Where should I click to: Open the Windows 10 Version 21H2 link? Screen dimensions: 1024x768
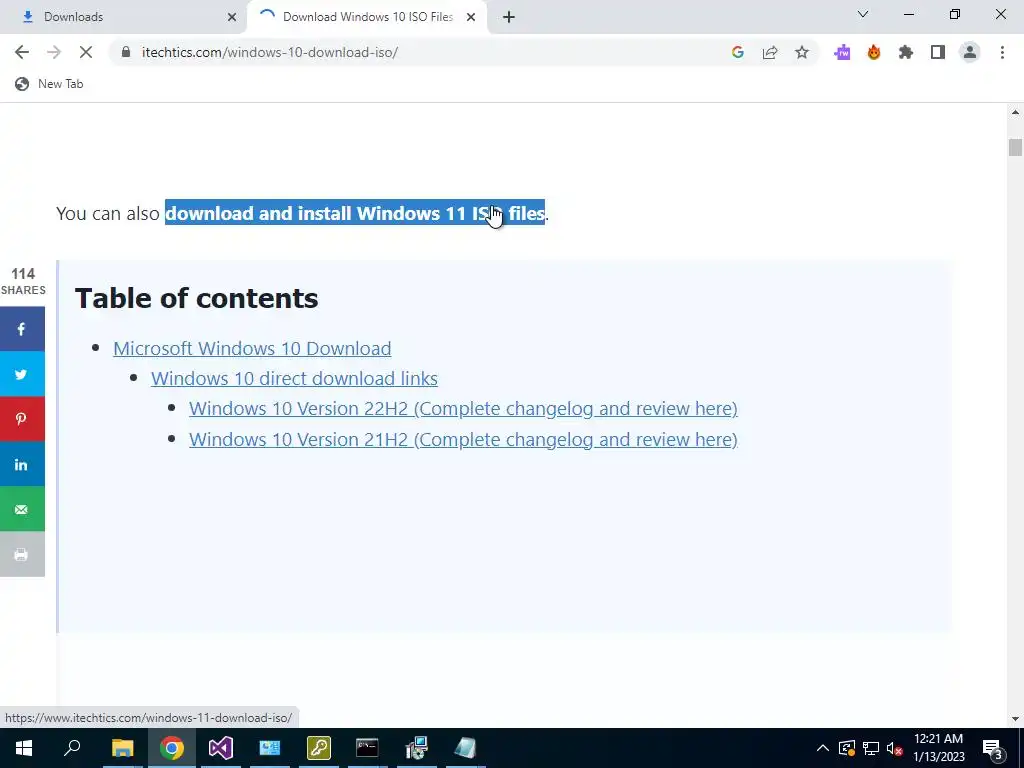[x=463, y=439]
